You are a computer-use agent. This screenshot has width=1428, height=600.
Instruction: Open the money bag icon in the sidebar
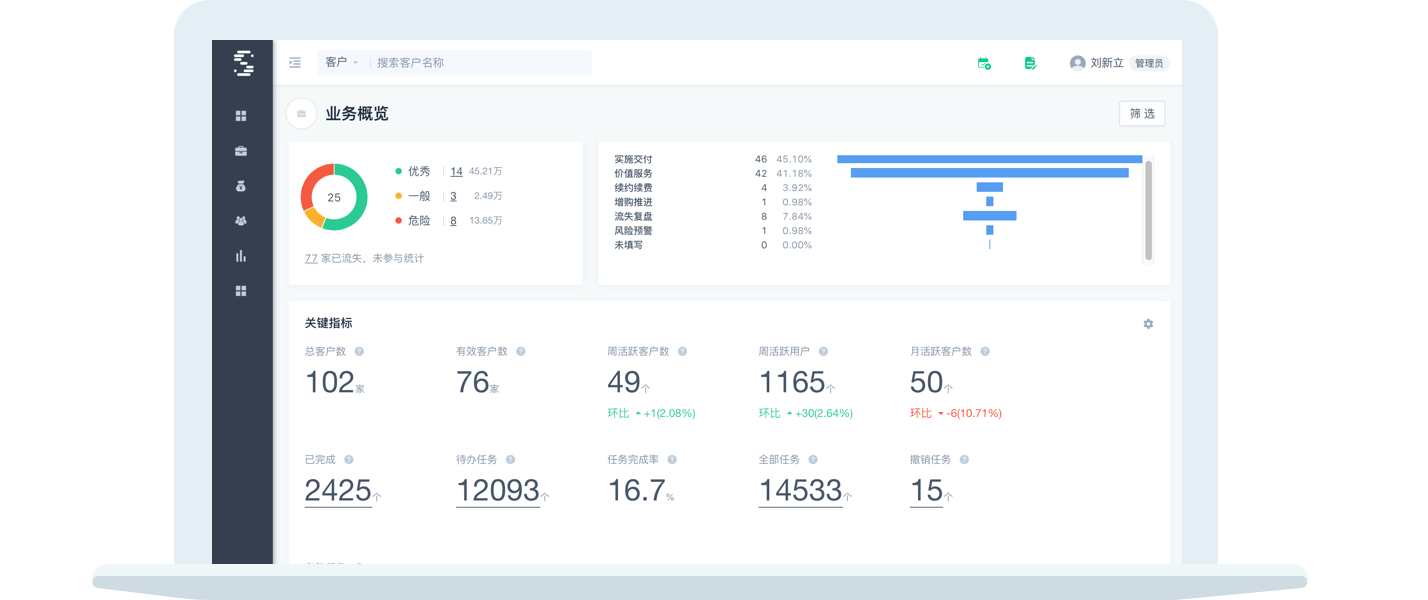point(241,186)
